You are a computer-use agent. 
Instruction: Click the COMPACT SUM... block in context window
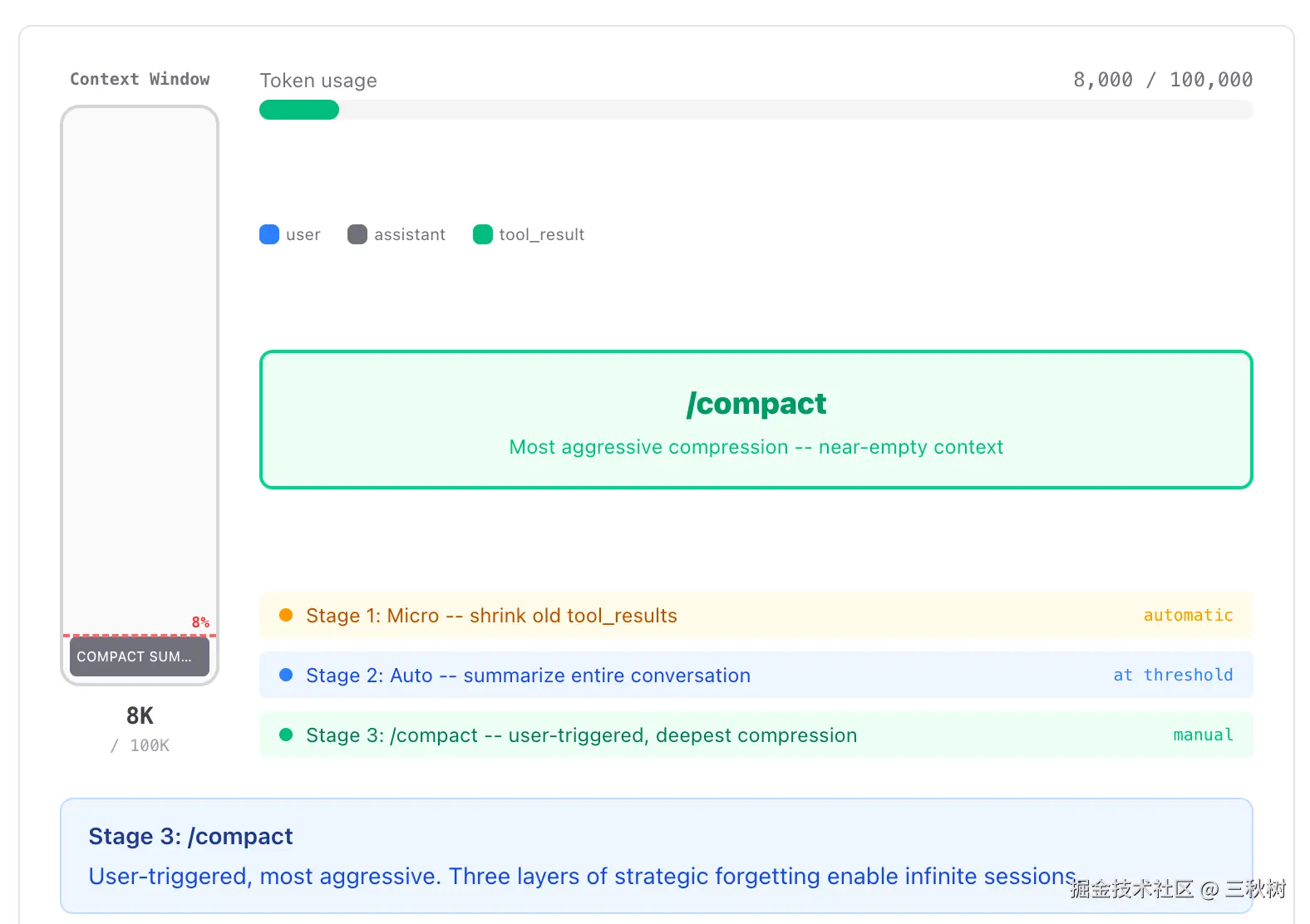tap(139, 656)
